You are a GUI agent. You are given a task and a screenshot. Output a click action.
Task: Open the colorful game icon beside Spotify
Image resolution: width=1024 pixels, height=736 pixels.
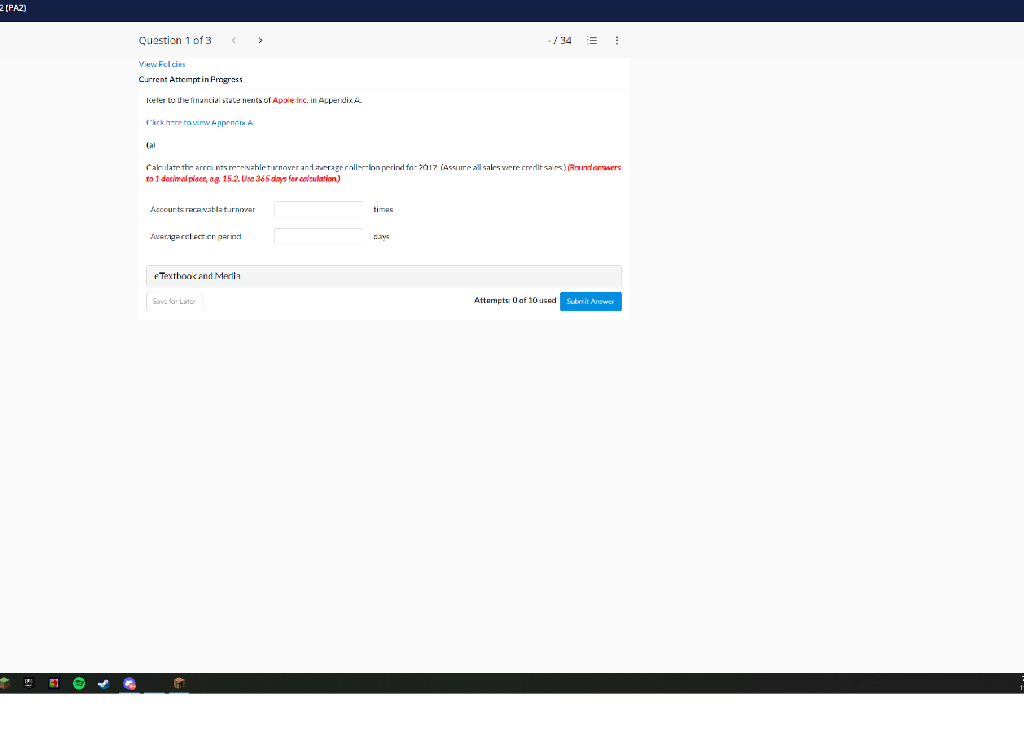coord(54,683)
